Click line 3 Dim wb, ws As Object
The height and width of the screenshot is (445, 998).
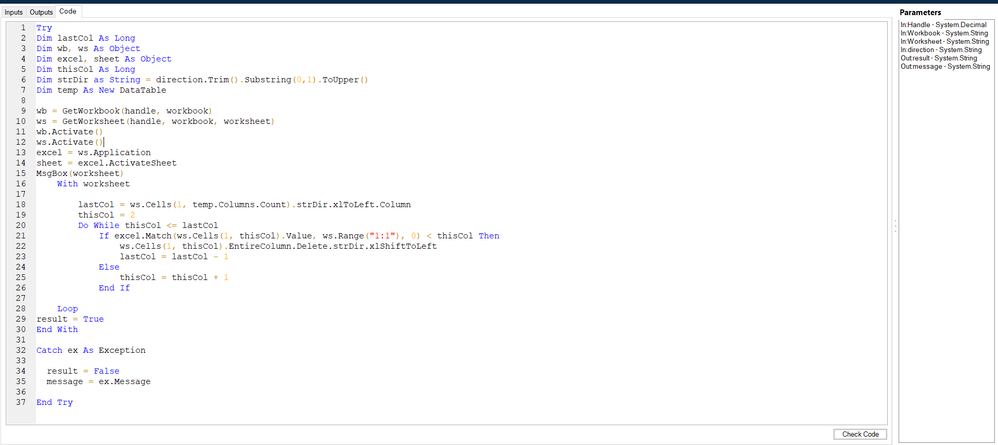[x=88, y=48]
